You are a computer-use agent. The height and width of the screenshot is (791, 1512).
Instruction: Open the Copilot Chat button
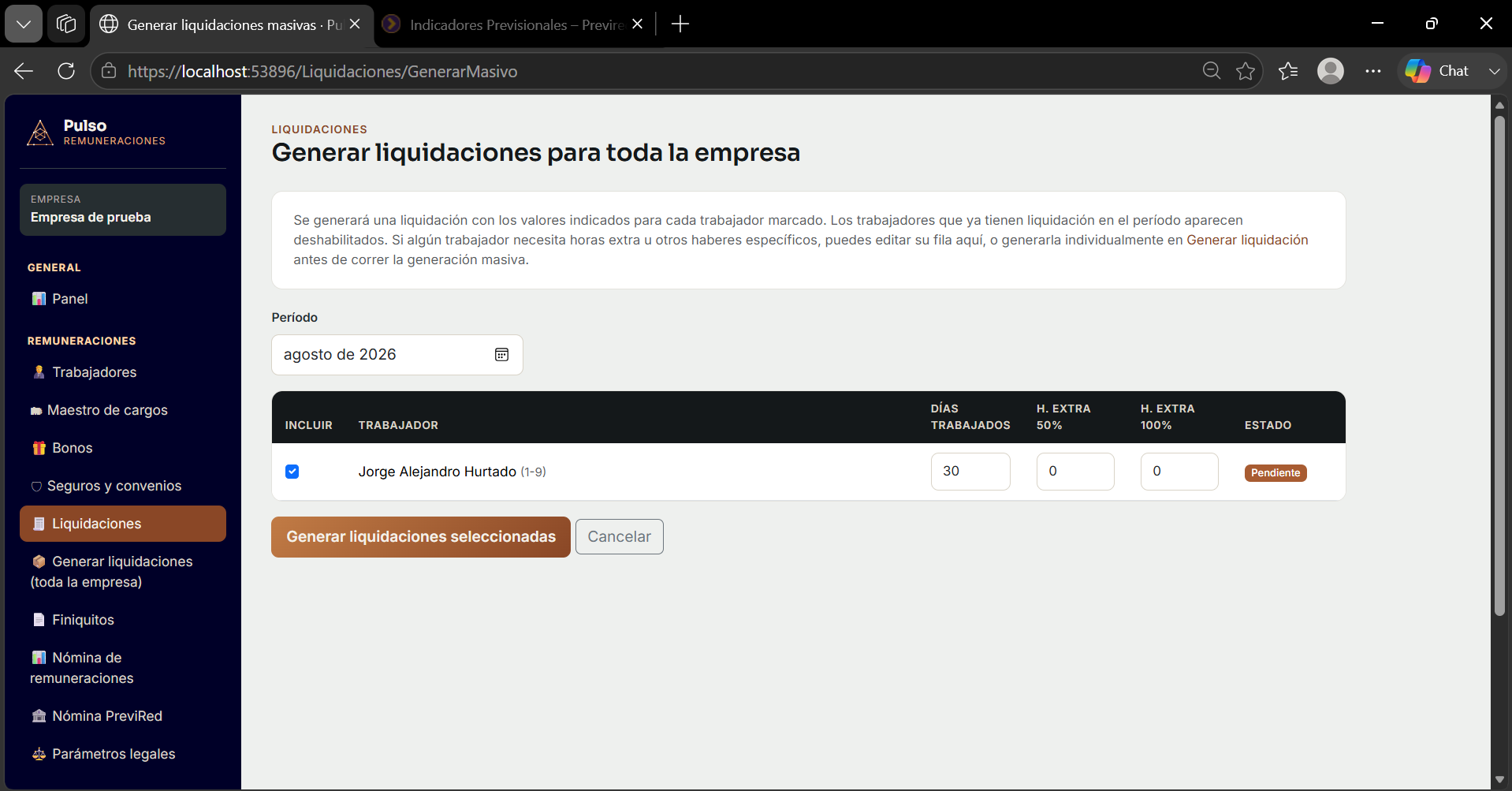click(1438, 71)
